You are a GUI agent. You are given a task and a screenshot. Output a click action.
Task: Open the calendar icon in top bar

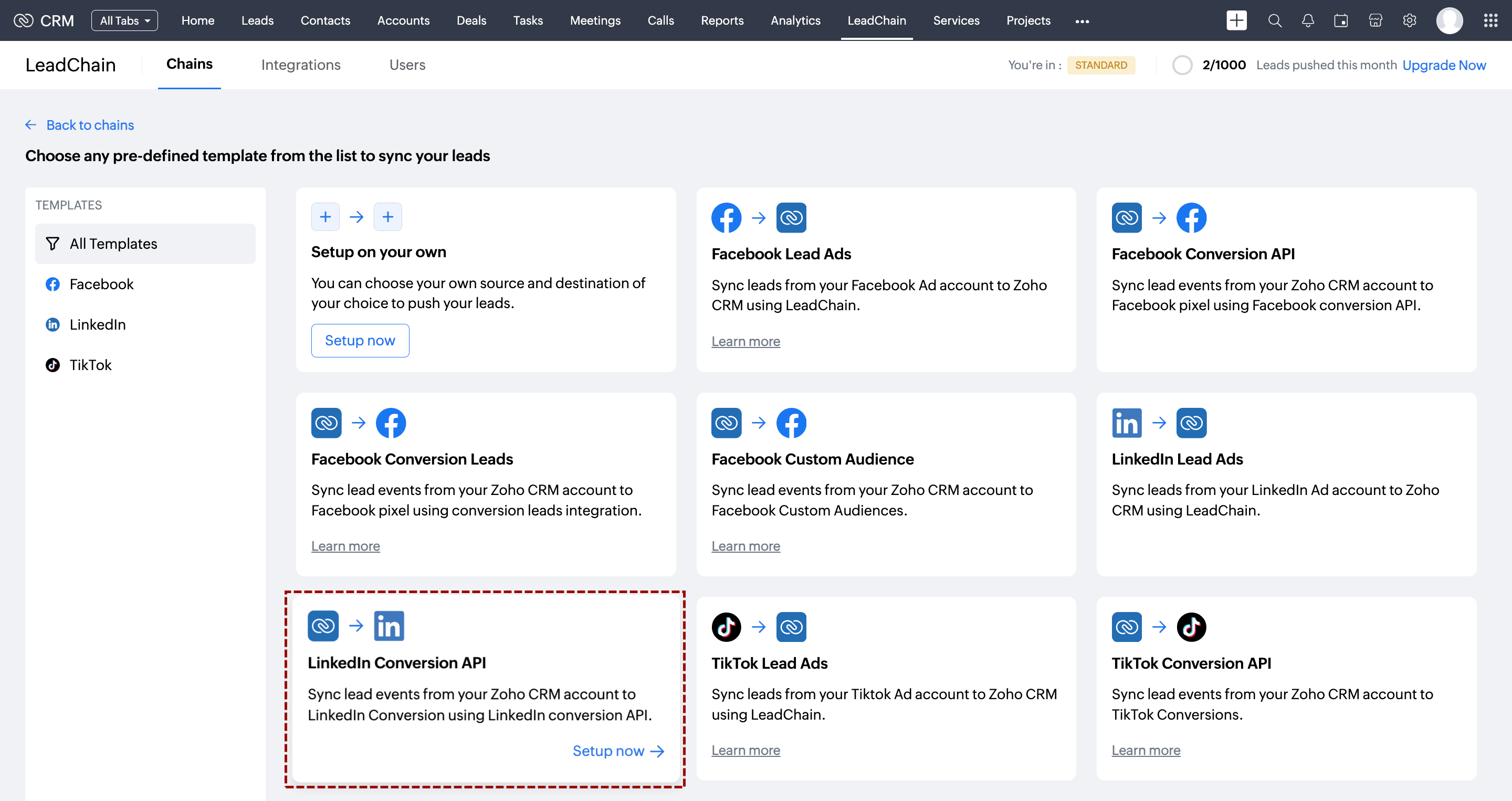[x=1341, y=20]
